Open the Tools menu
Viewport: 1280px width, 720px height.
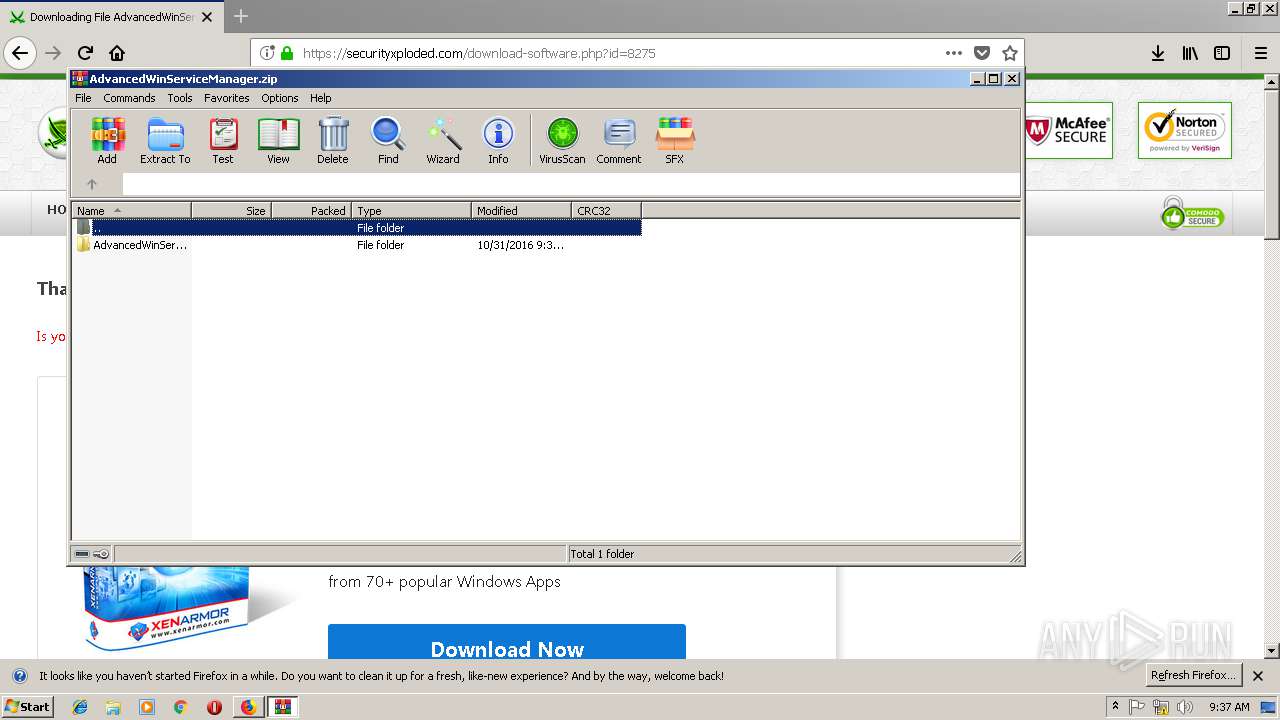click(180, 98)
